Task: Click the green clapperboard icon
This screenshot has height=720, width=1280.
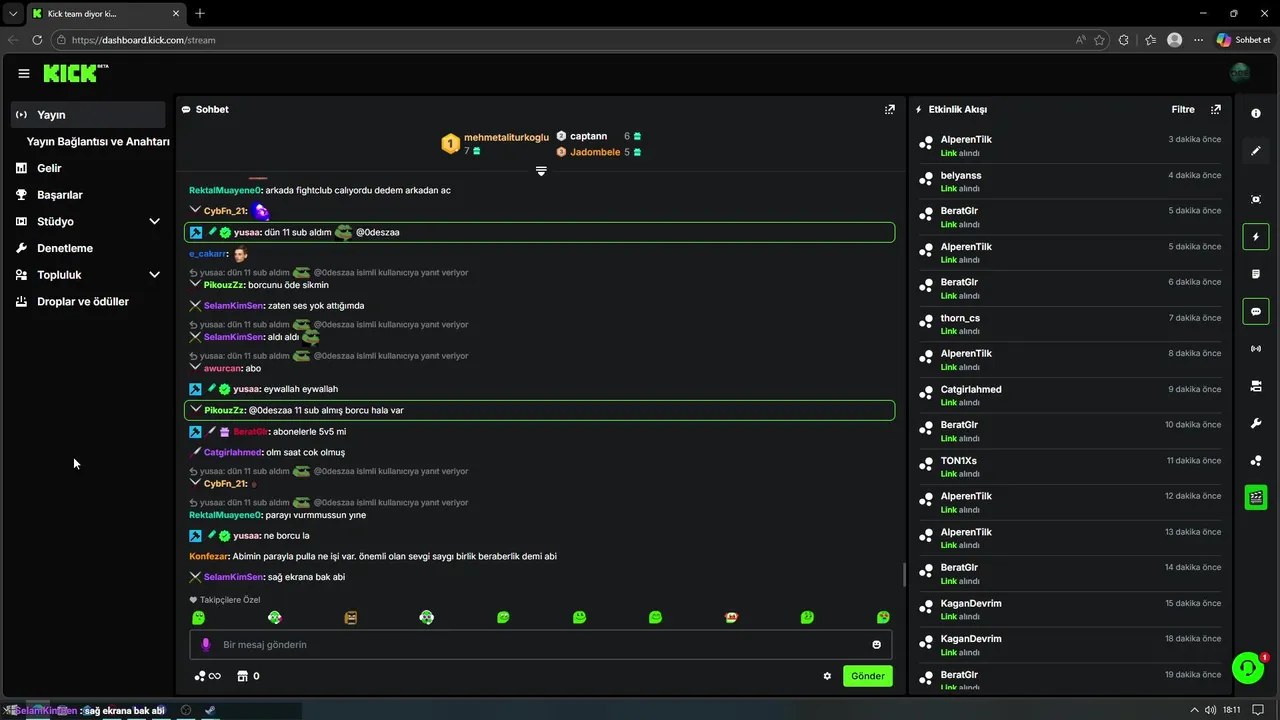Action: (x=1256, y=497)
